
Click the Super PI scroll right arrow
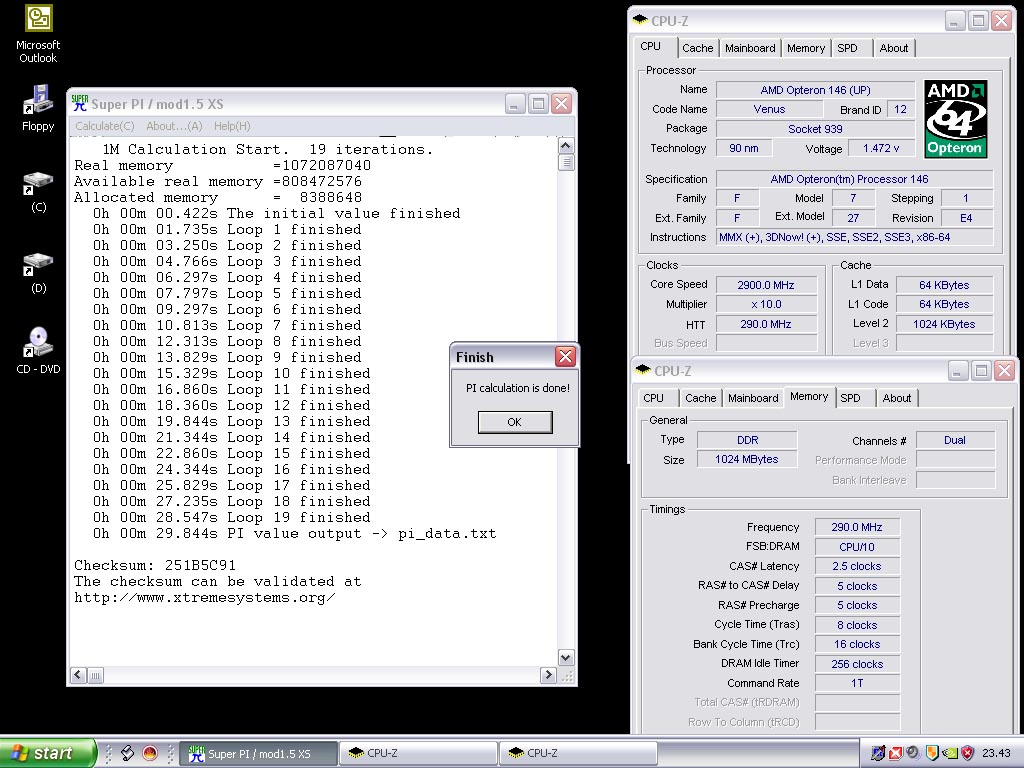[x=549, y=675]
